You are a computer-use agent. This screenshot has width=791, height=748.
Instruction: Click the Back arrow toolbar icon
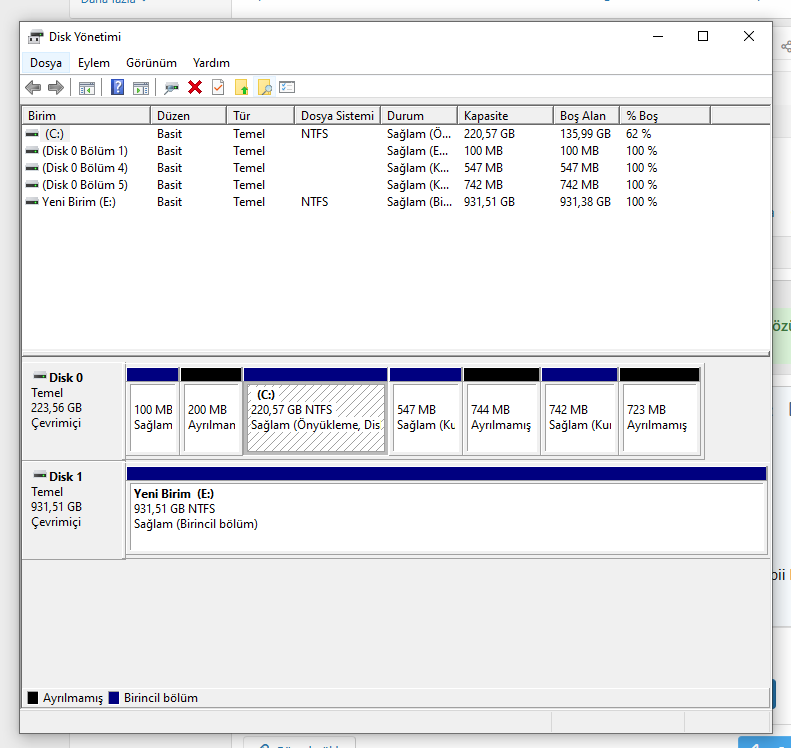(x=33, y=88)
